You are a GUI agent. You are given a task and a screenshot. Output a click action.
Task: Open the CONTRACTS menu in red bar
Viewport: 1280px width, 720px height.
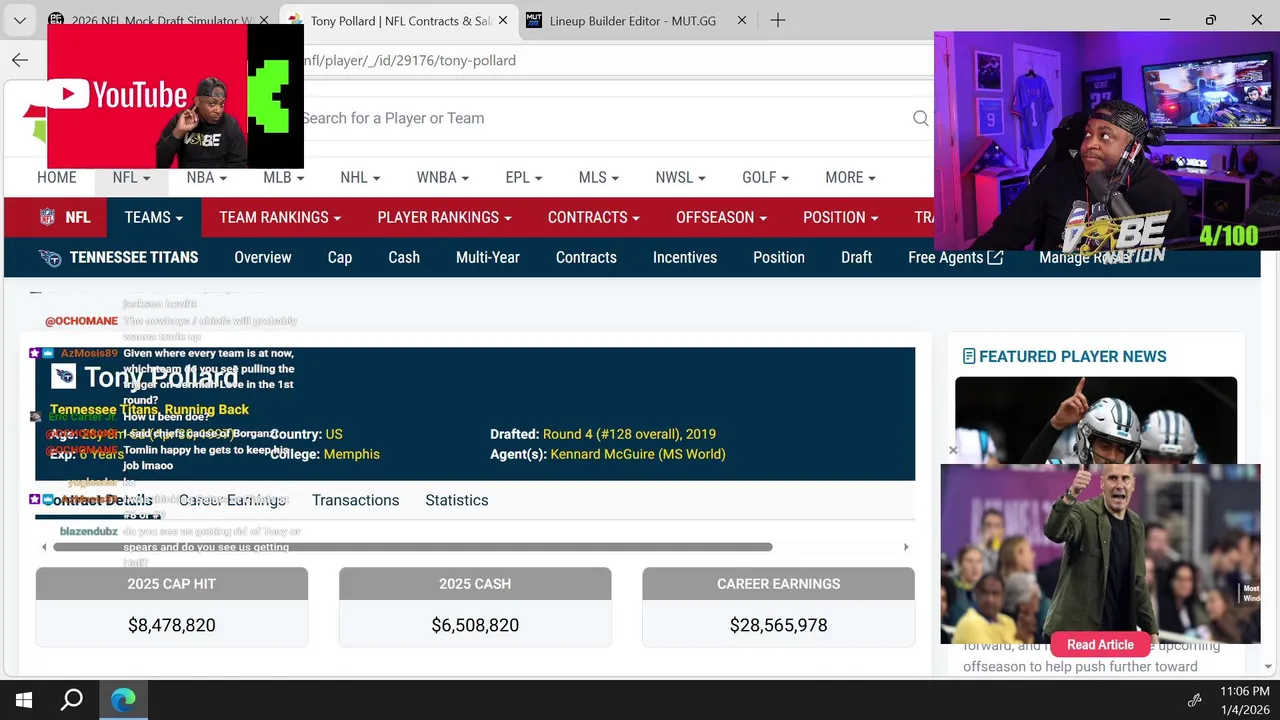[x=593, y=217]
